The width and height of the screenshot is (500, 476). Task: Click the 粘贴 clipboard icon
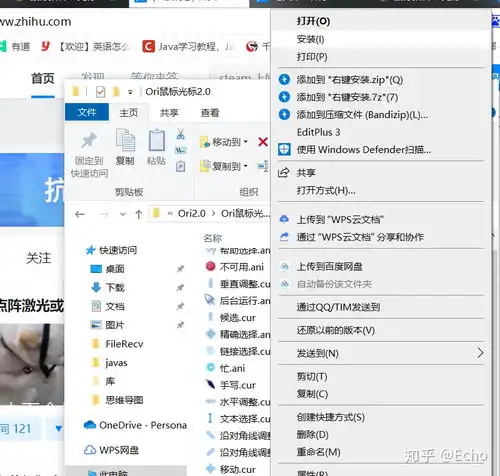156,140
